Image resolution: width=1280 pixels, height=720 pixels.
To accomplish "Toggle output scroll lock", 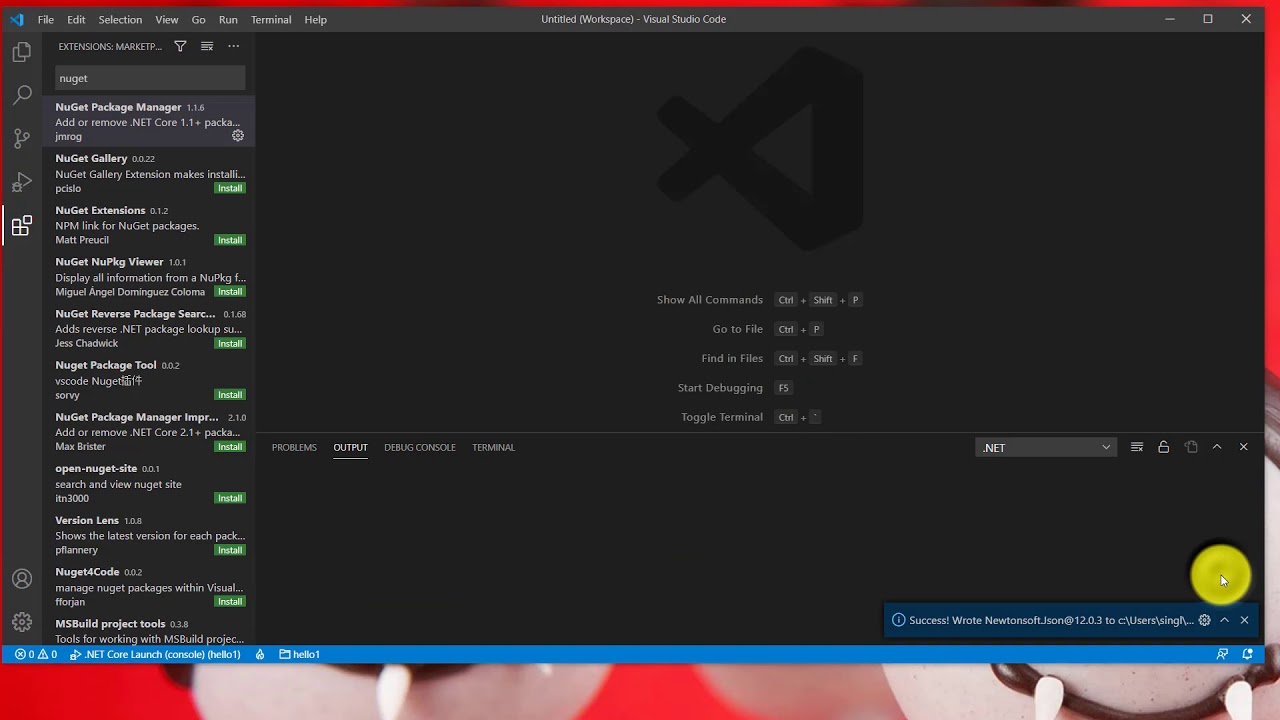I will pos(1163,447).
